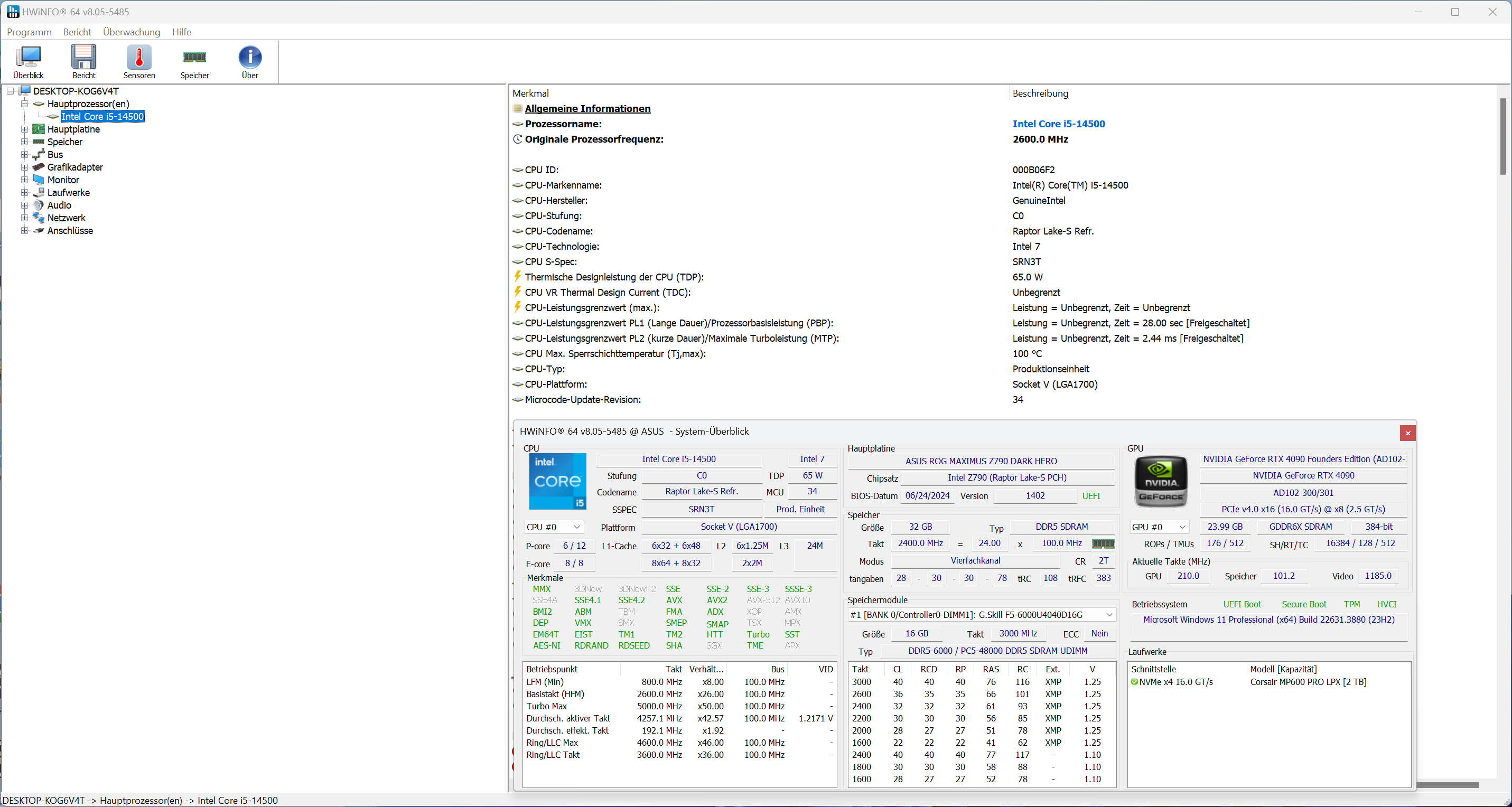Click the Hauptplatine motherboard icon in tree
Image resolution: width=1512 pixels, height=807 pixels.
pos(39,129)
